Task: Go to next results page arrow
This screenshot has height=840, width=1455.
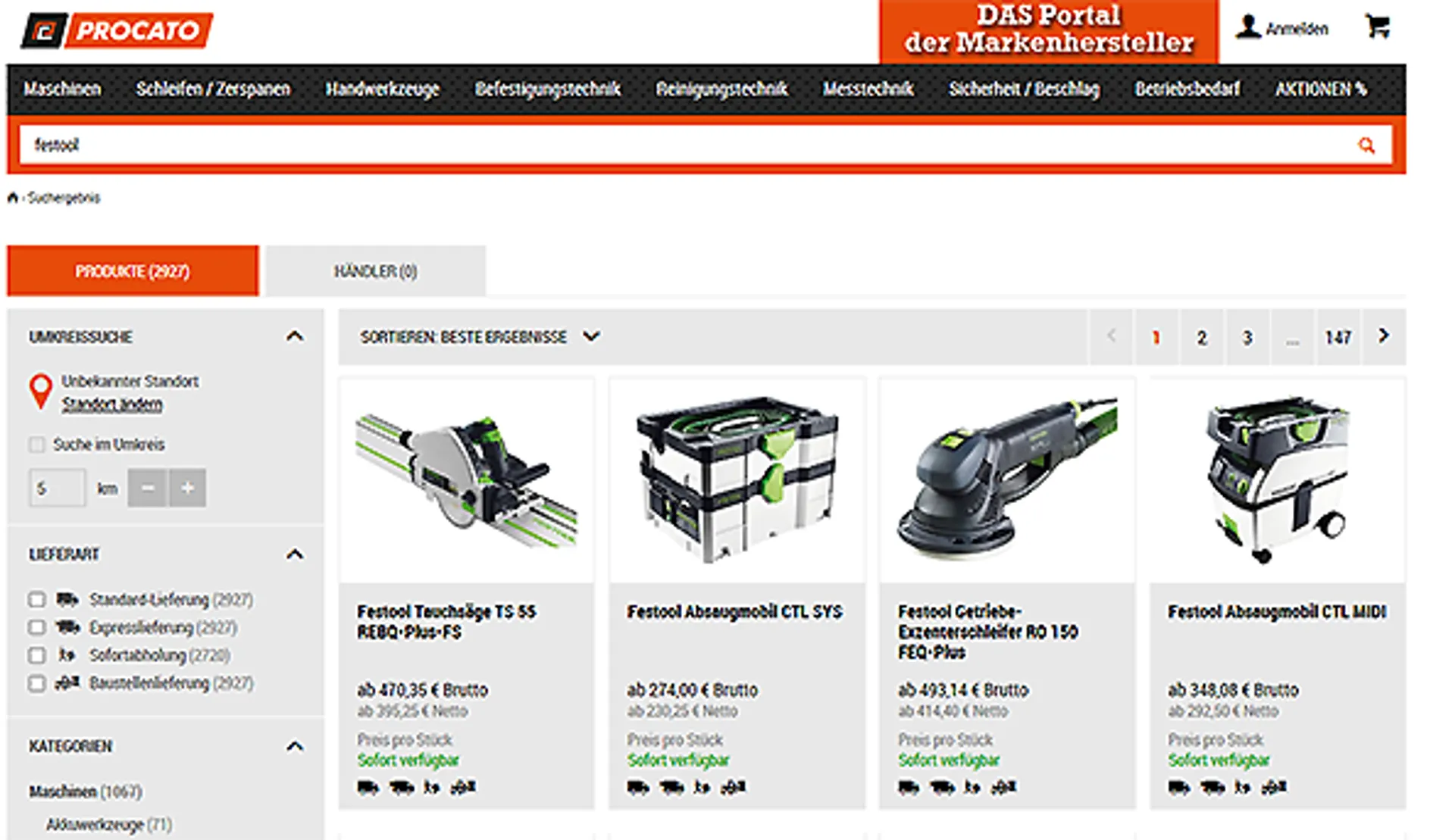Action: (x=1384, y=336)
